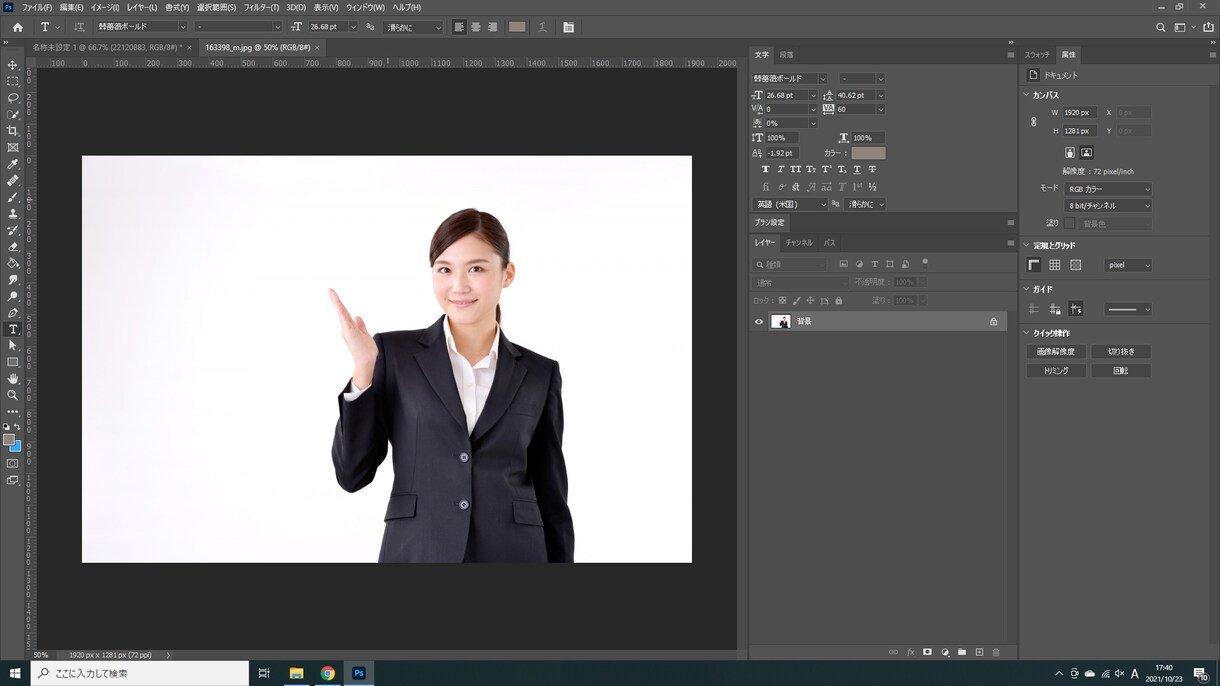Select the Move tool
The width and height of the screenshot is (1220, 686).
13,65
